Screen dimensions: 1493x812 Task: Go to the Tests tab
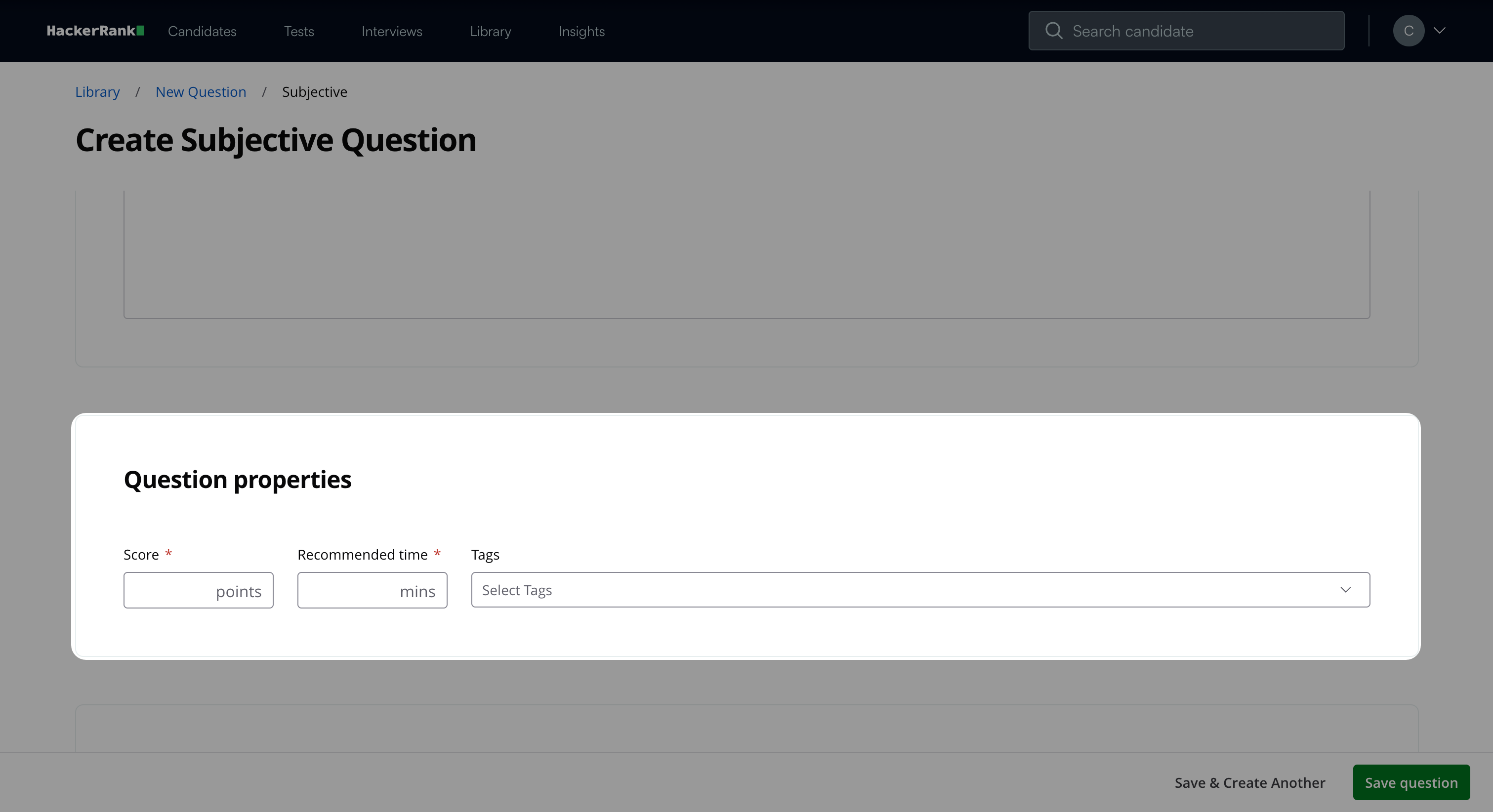[x=298, y=31]
